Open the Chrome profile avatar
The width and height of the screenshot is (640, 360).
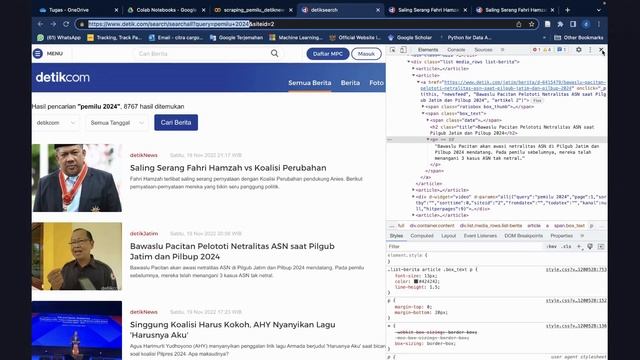pos(586,24)
